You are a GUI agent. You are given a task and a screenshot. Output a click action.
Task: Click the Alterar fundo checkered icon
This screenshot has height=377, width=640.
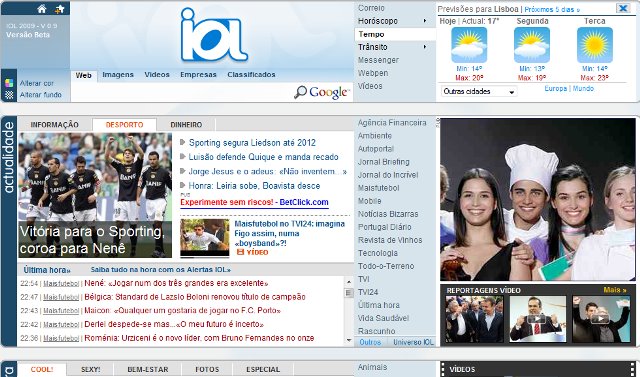click(x=9, y=95)
